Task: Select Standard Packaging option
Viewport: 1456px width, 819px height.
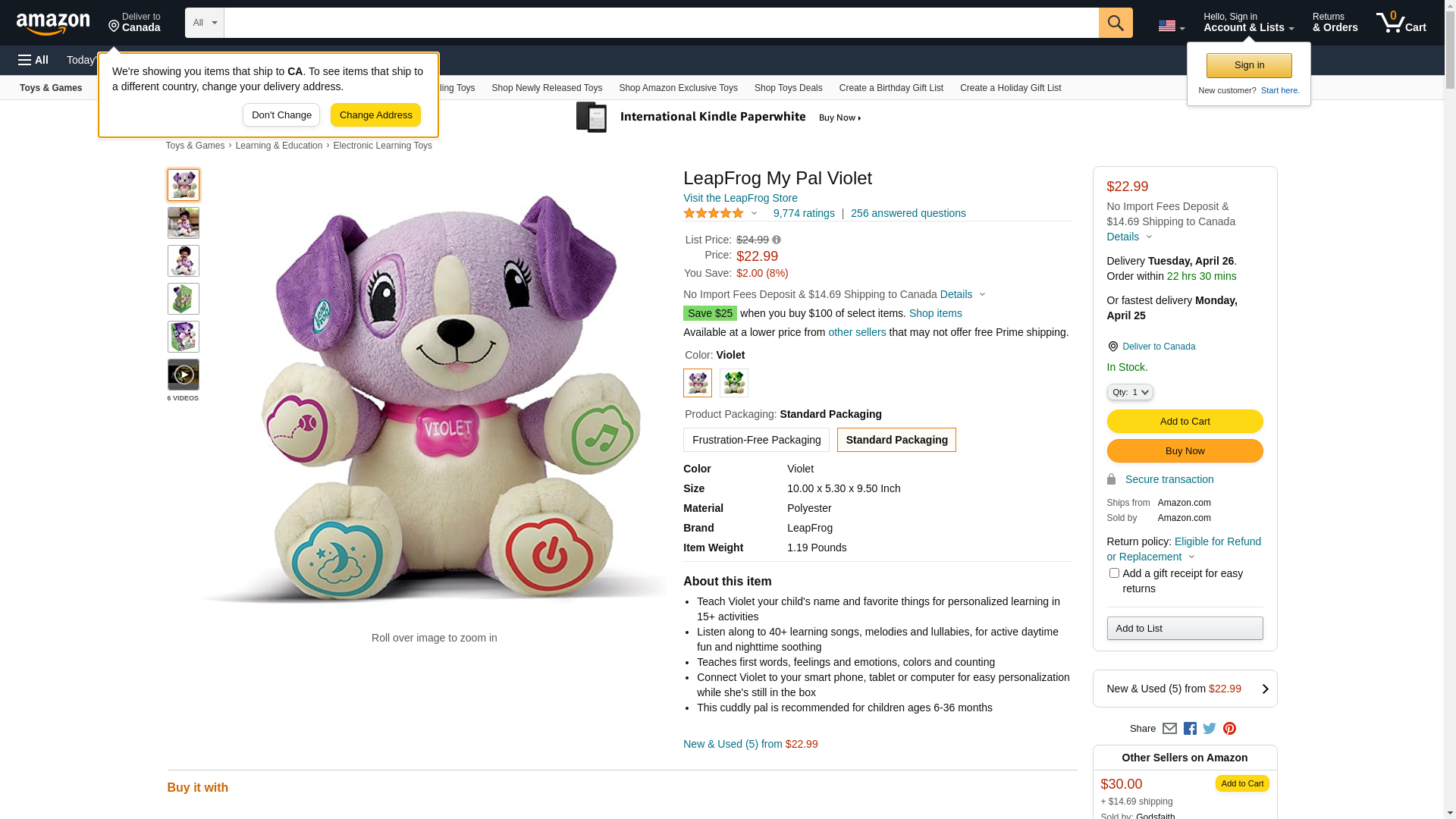Action: tap(896, 440)
